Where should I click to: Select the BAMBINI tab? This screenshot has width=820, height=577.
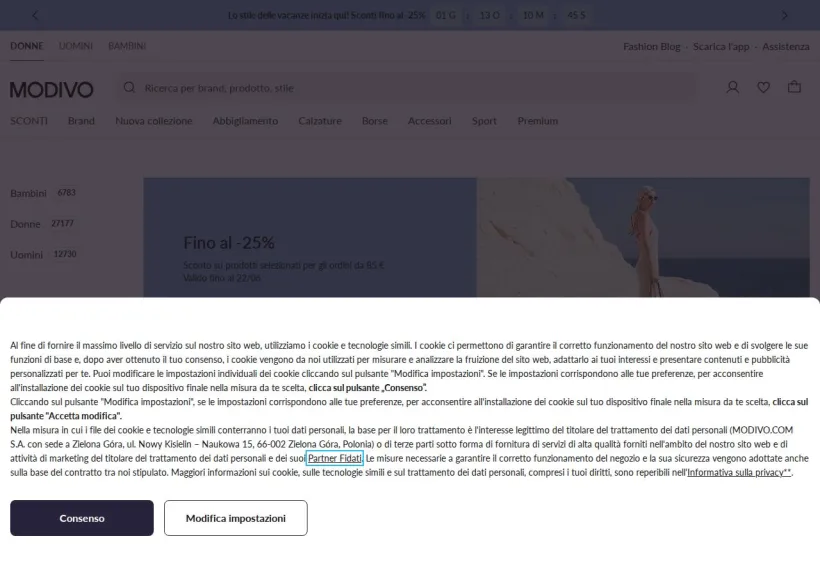127,46
